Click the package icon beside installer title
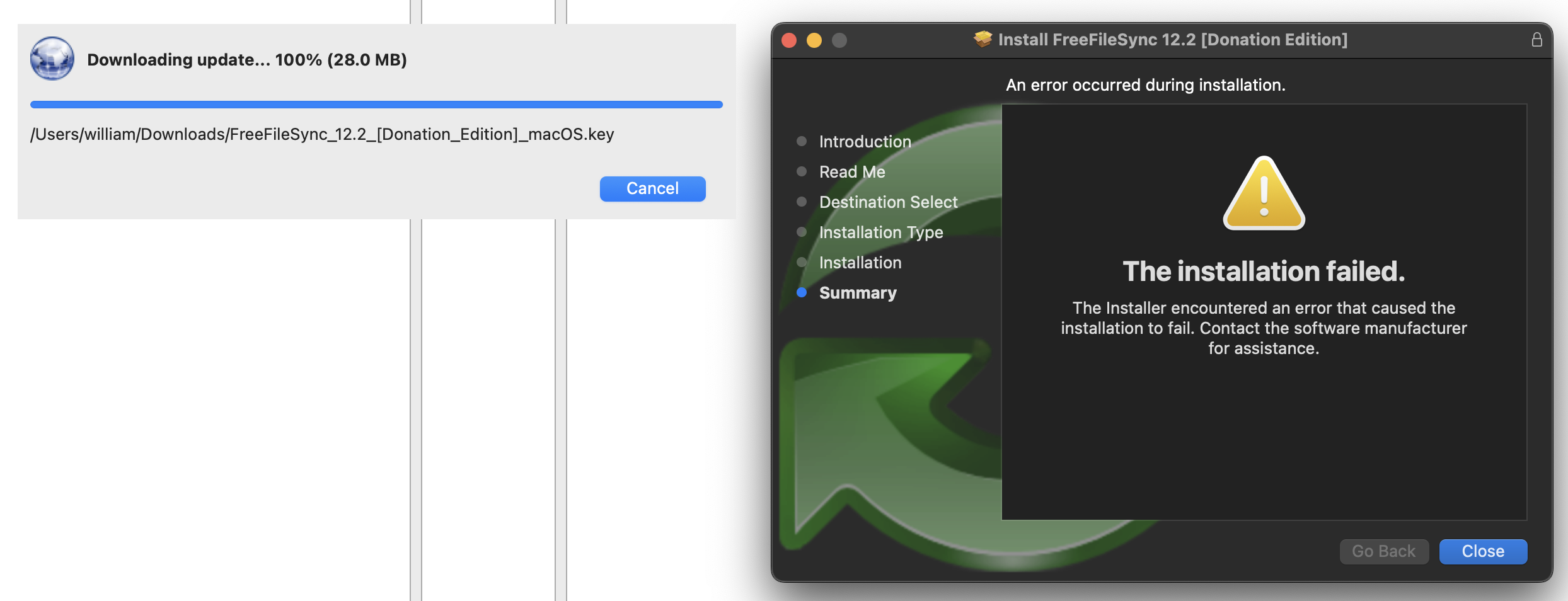The image size is (1568, 601). point(983,39)
